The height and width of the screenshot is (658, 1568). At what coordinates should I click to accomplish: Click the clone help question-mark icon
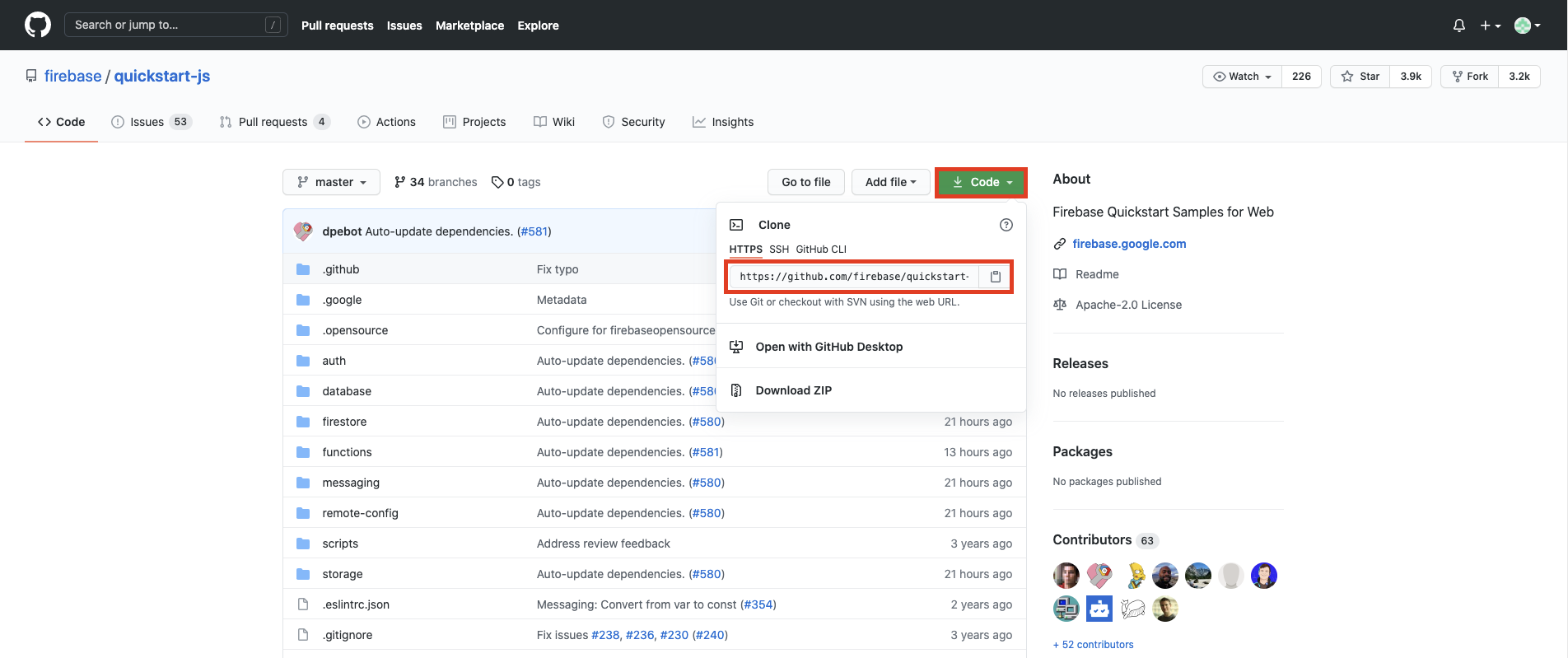click(1006, 225)
